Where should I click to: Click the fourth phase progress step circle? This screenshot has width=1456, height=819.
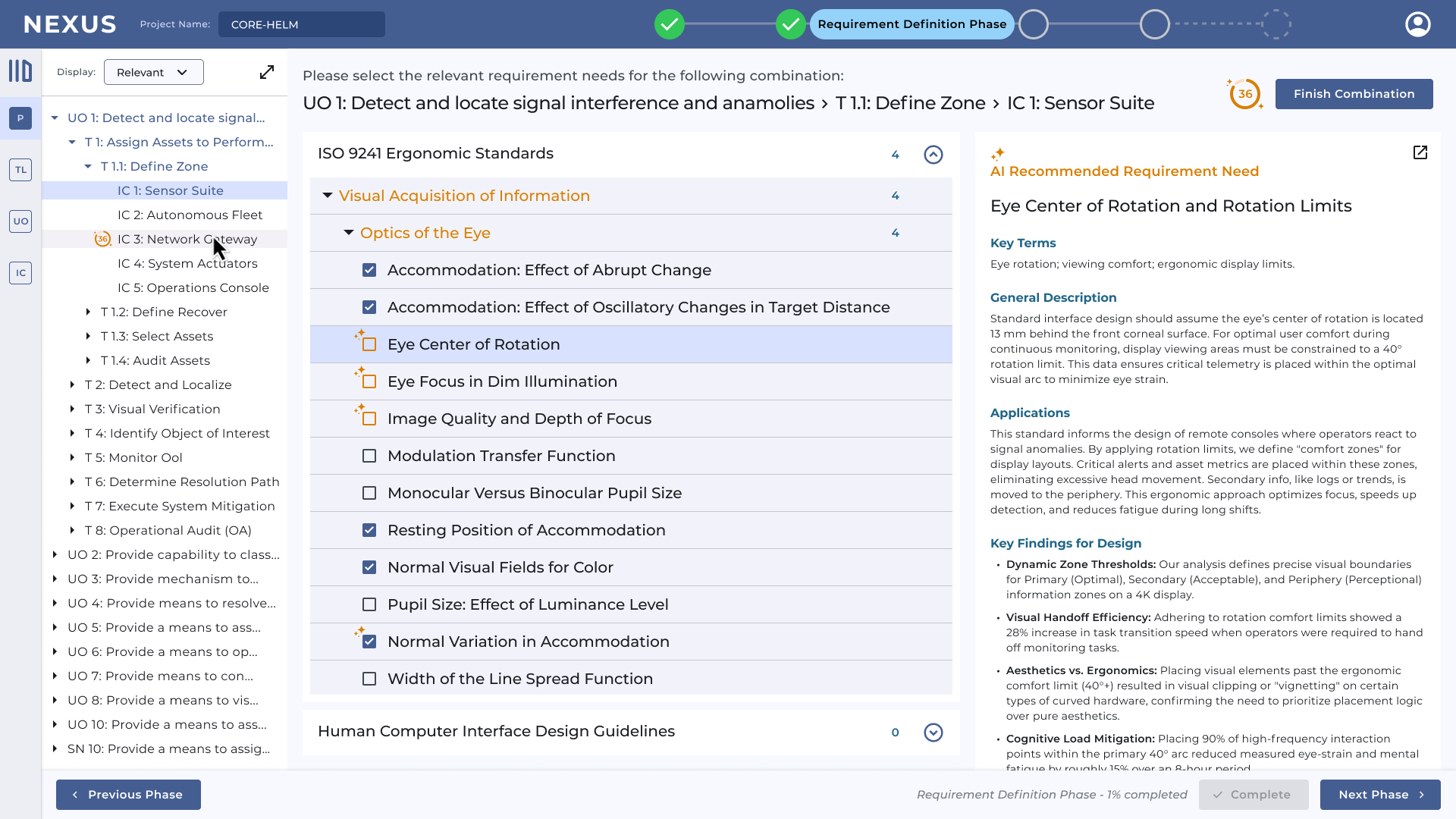1033,24
